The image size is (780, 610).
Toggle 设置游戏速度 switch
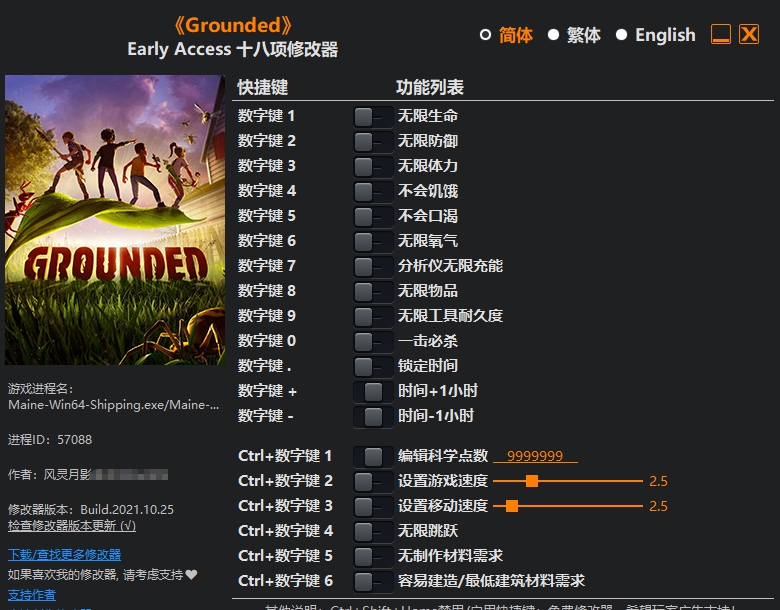point(373,481)
